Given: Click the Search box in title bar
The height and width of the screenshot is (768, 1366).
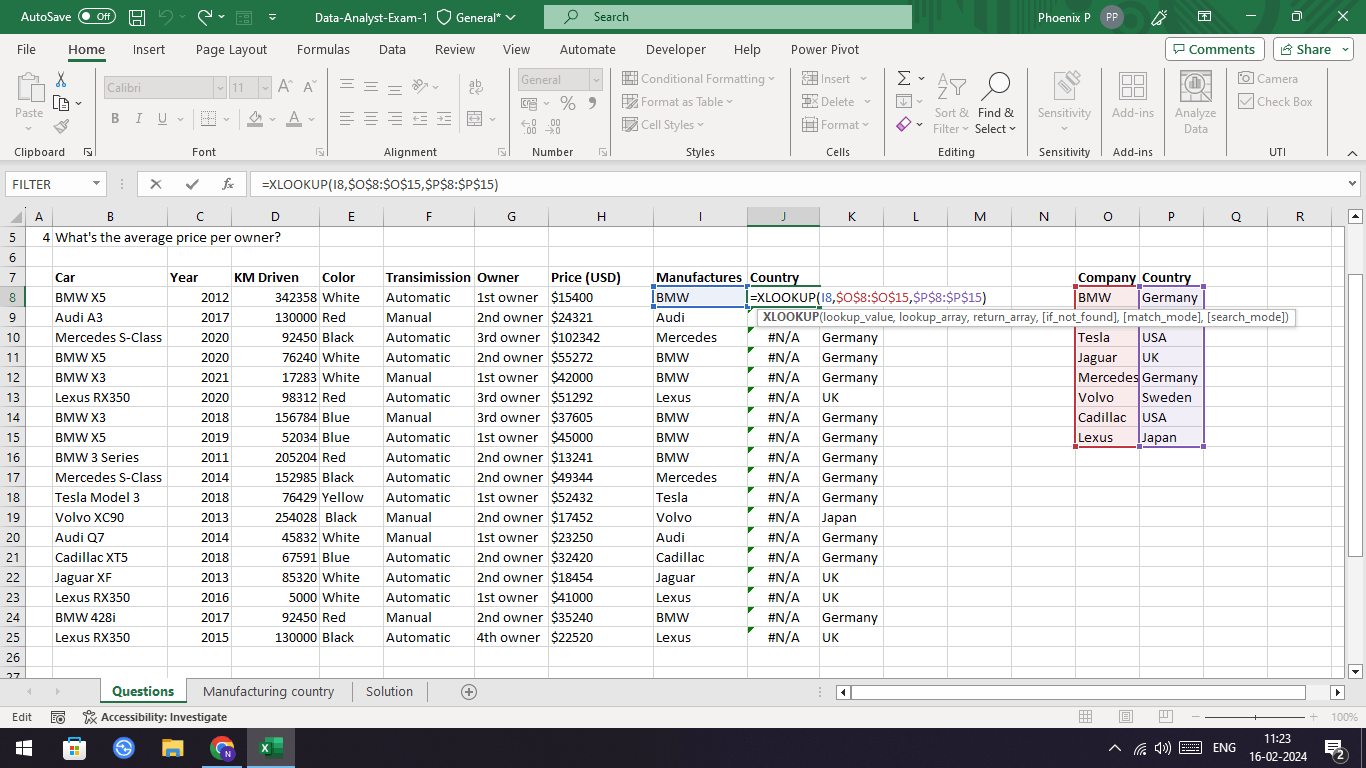Looking at the screenshot, I should tap(728, 17).
